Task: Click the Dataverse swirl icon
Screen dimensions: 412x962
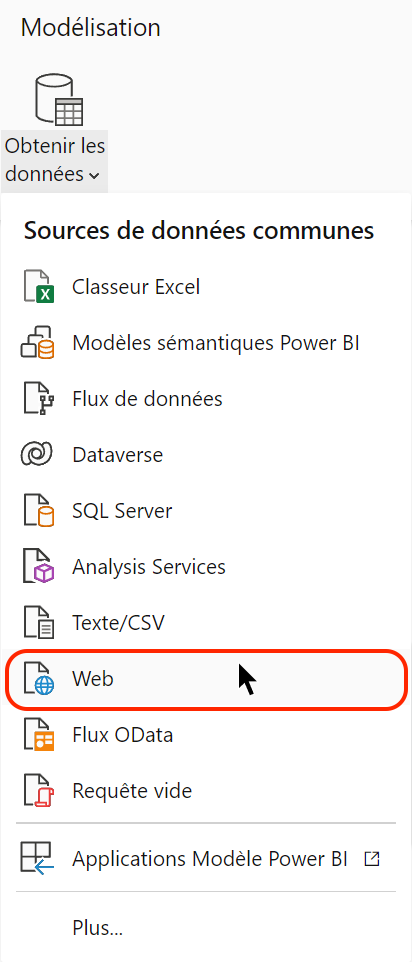Action: 39,455
